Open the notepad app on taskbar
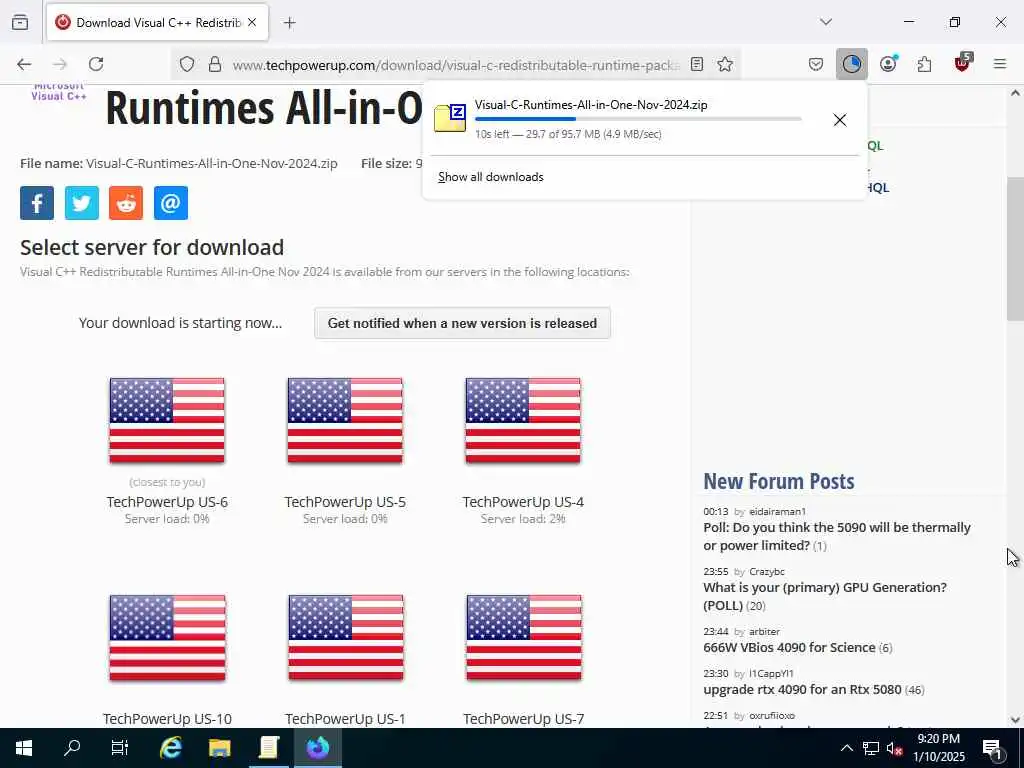The height and width of the screenshot is (768, 1024). [x=268, y=748]
